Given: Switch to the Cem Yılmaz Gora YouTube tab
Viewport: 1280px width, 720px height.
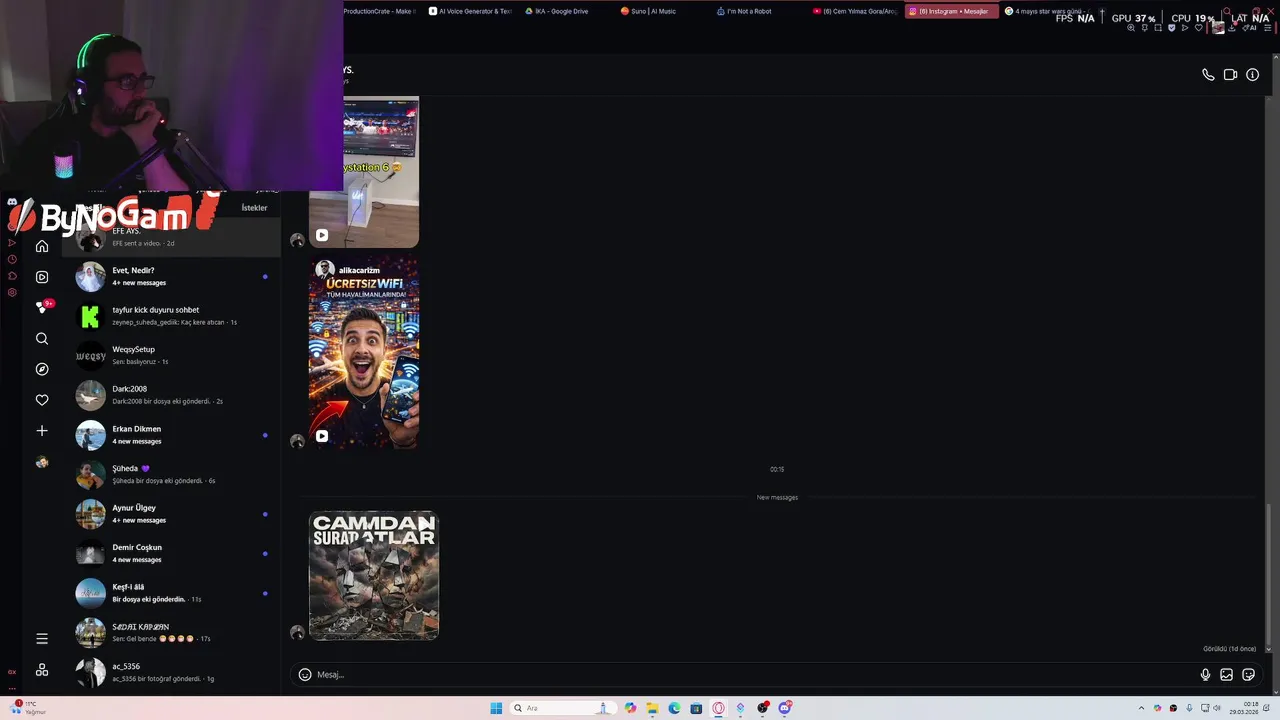Looking at the screenshot, I should [853, 11].
